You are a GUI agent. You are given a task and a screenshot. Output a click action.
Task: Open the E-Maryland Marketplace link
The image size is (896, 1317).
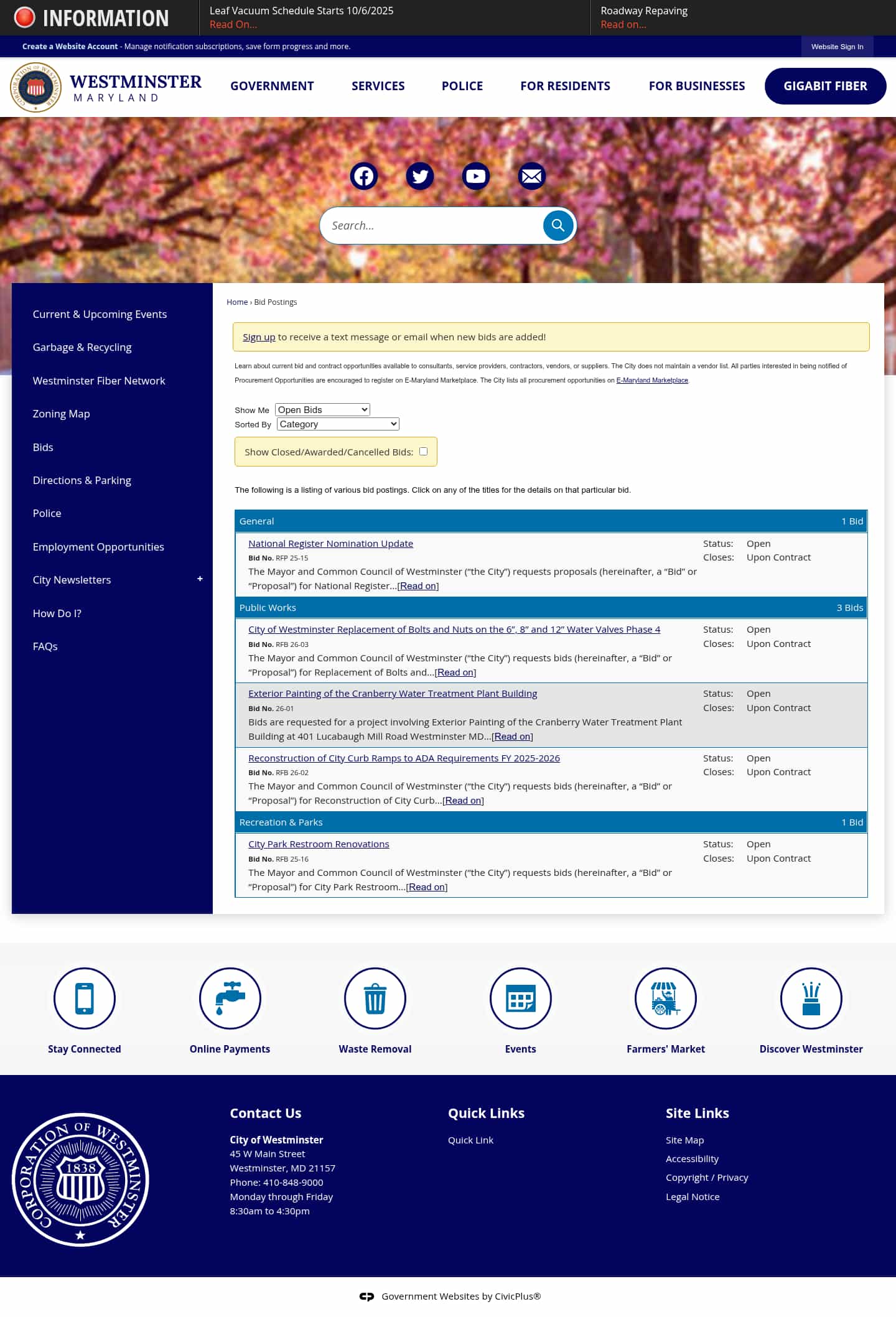tap(652, 380)
